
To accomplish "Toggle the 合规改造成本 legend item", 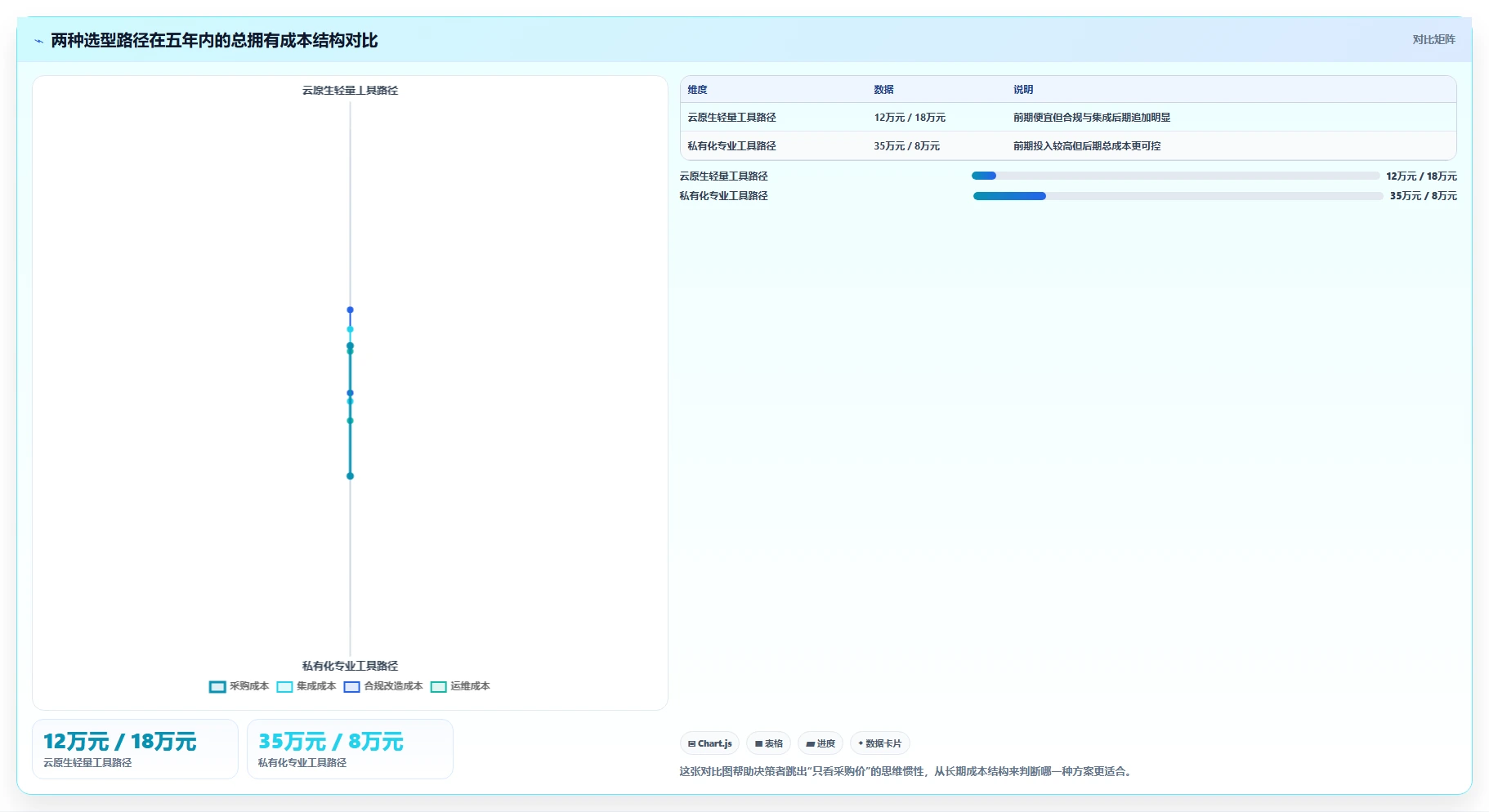I will 383,686.
